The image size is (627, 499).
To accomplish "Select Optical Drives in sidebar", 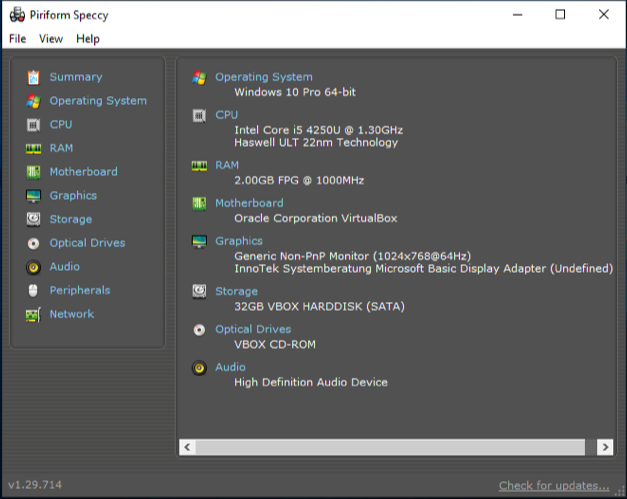I will click(87, 243).
